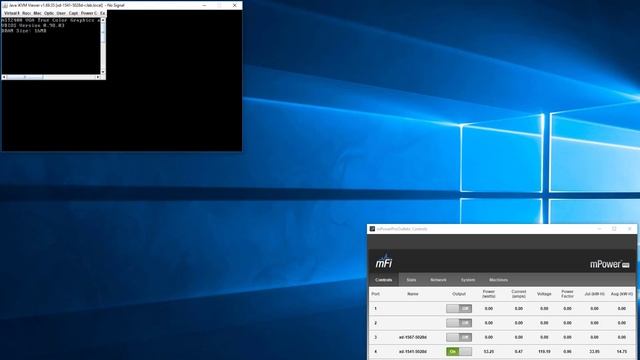640x360 pixels.
Task: Click the port 4 monthly kWh value 14.75
Action: [622, 351]
